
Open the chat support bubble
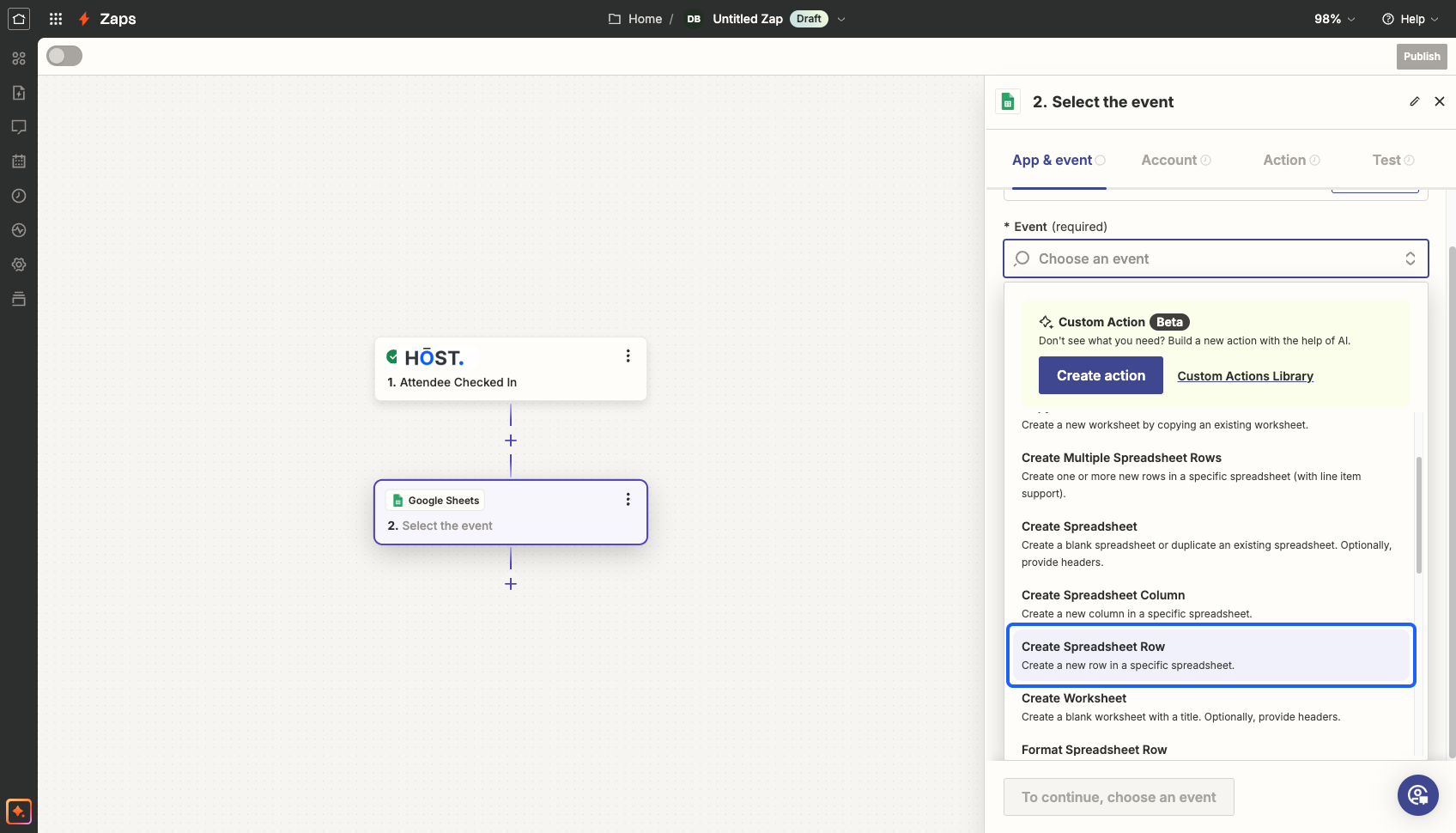click(1418, 795)
